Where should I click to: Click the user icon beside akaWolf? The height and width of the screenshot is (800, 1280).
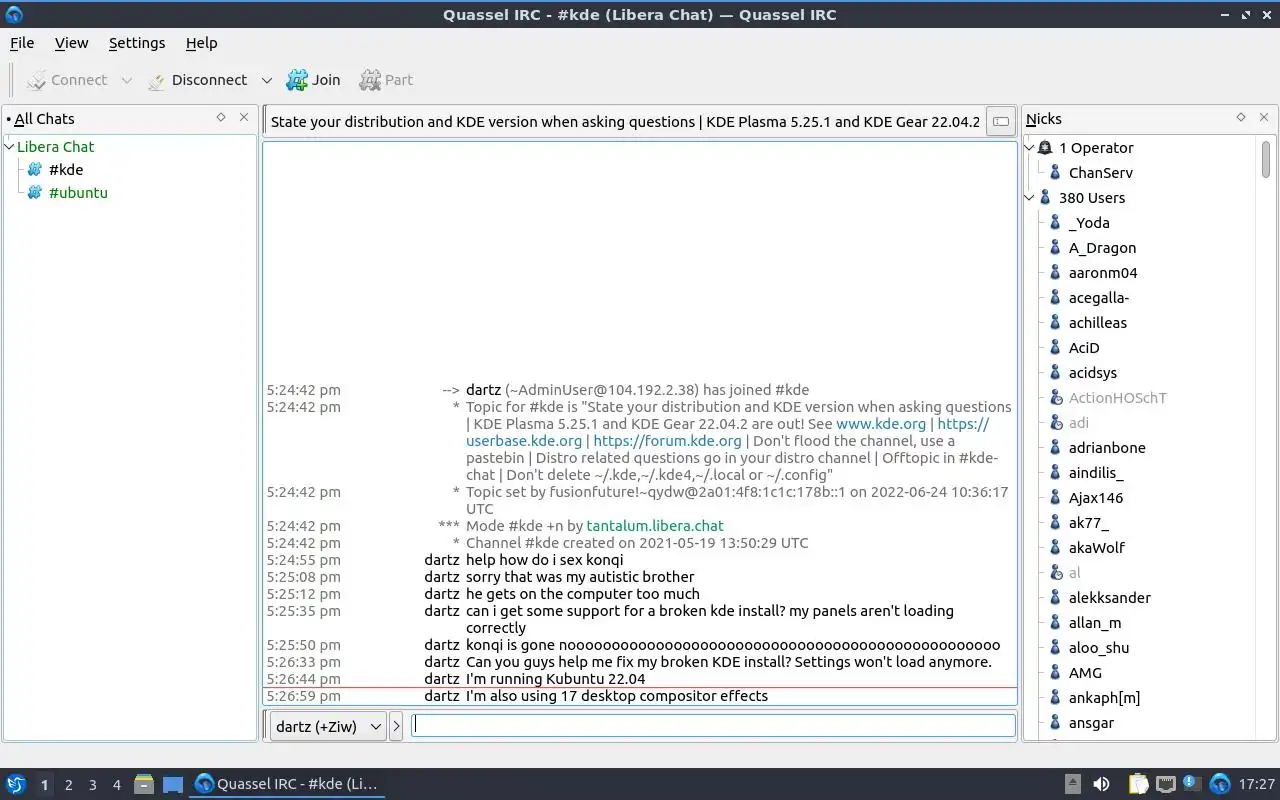coord(1055,547)
